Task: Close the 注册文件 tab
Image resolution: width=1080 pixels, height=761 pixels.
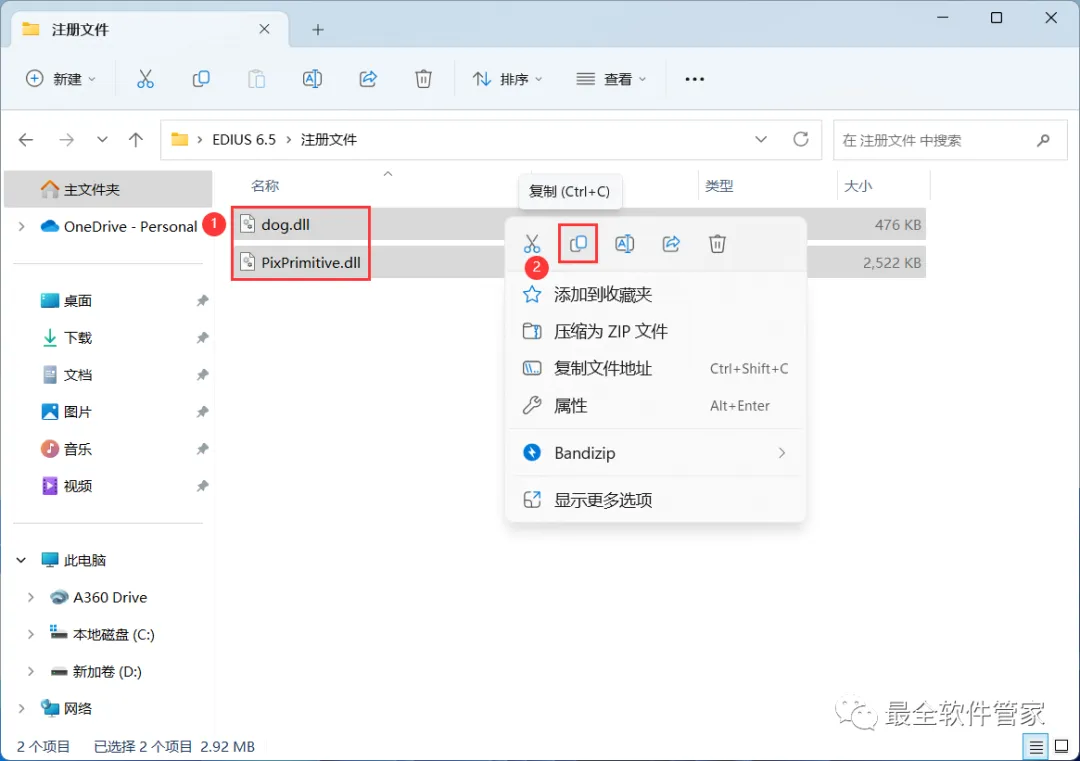Action: [264, 29]
